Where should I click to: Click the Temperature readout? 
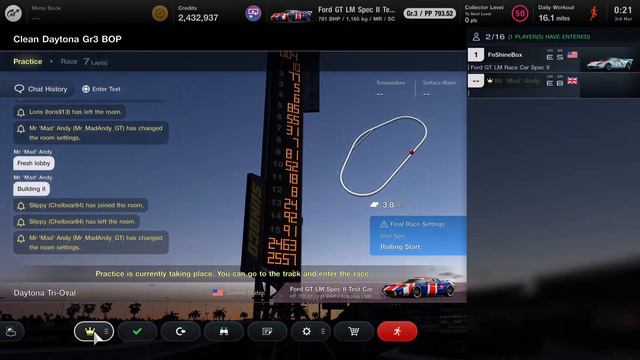391,89
